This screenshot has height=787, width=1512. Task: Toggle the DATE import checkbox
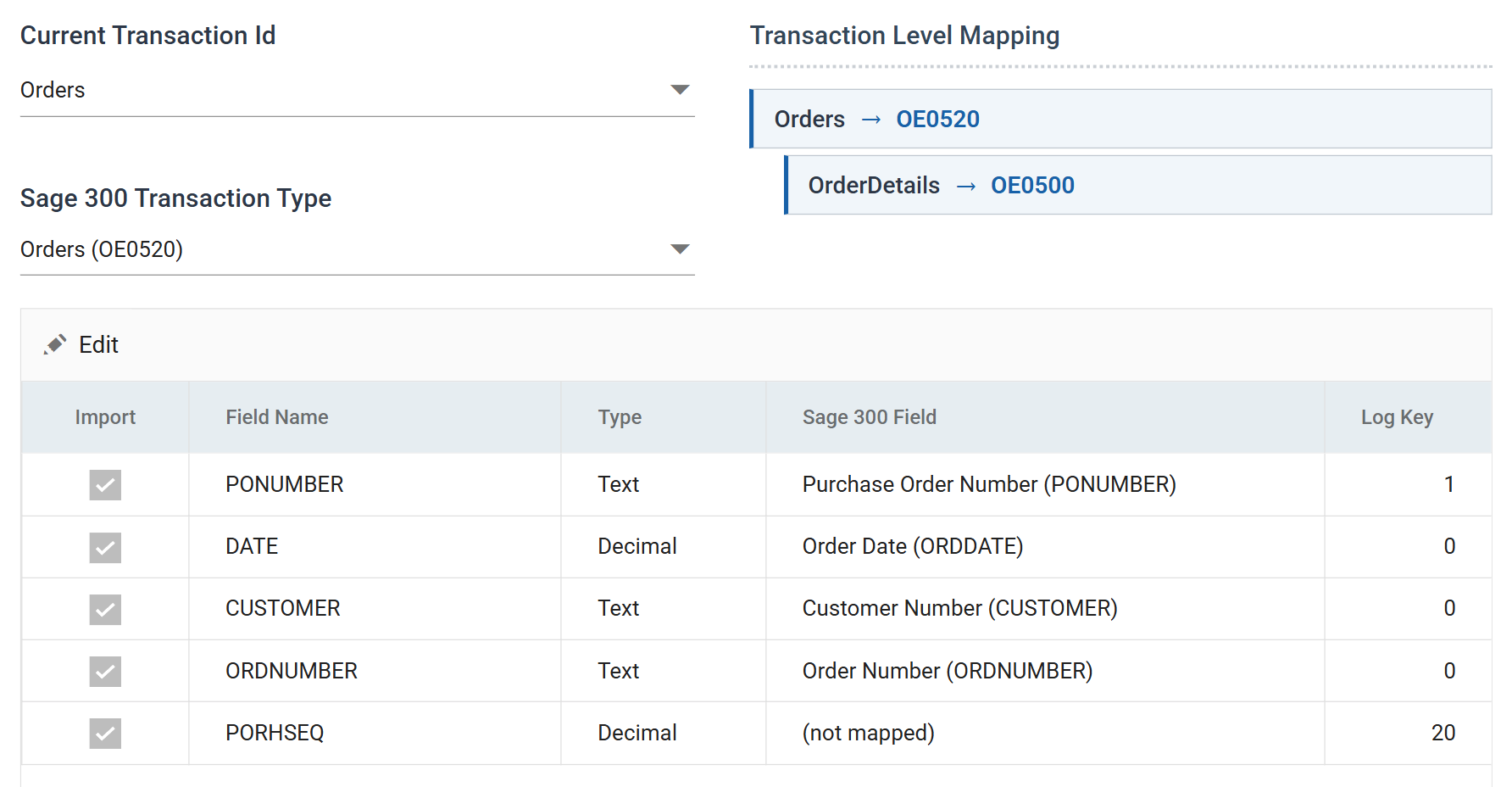(x=105, y=547)
